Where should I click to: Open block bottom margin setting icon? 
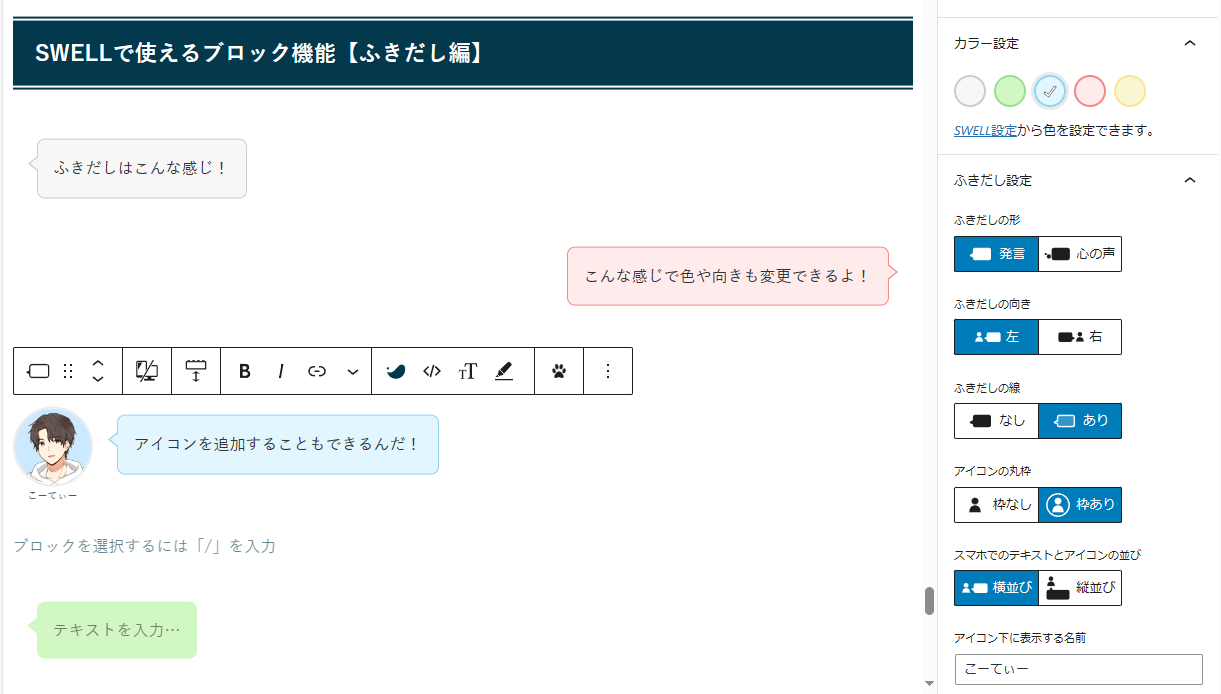(x=196, y=371)
